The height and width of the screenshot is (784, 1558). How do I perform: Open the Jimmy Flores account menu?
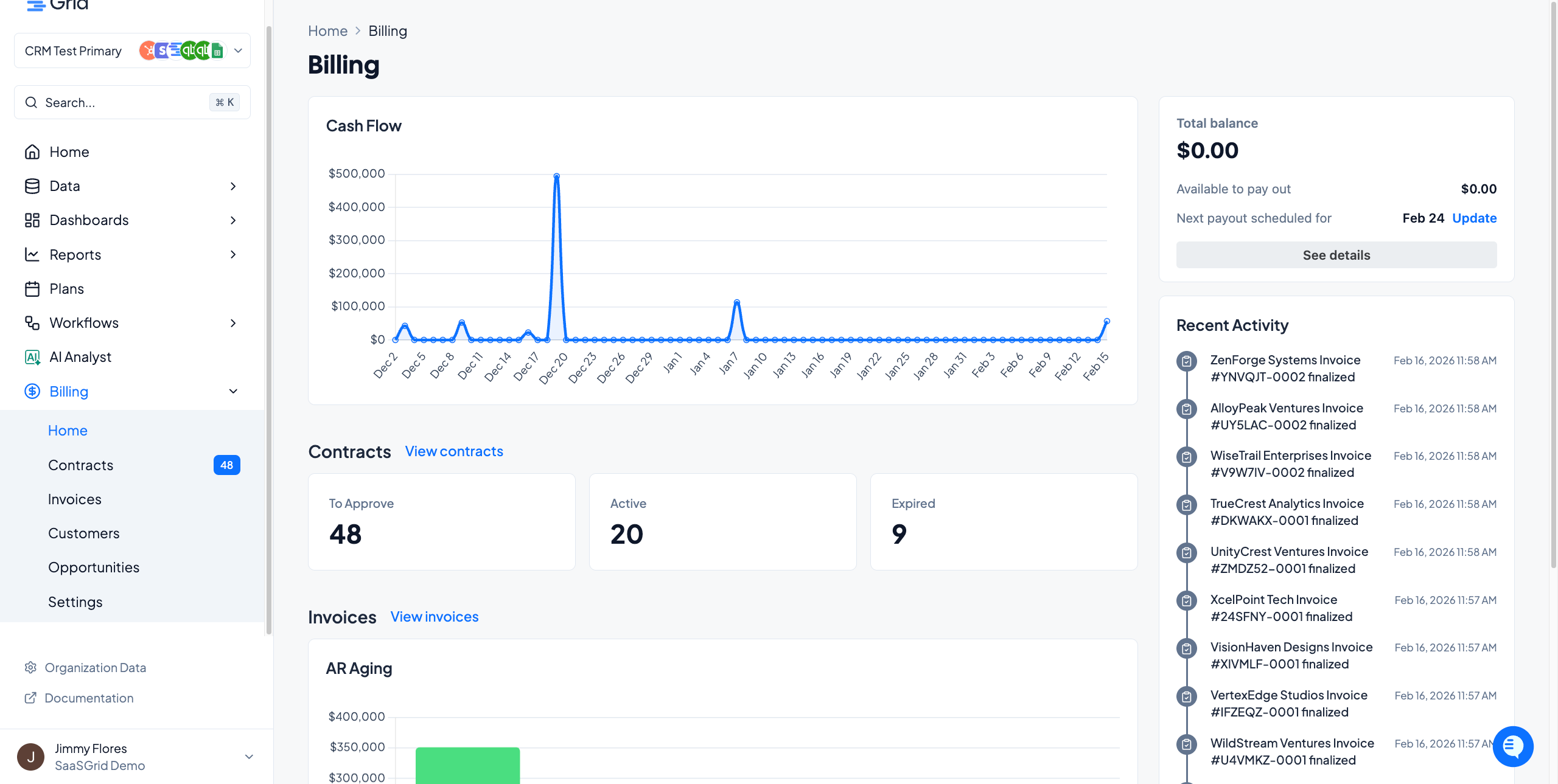[249, 757]
